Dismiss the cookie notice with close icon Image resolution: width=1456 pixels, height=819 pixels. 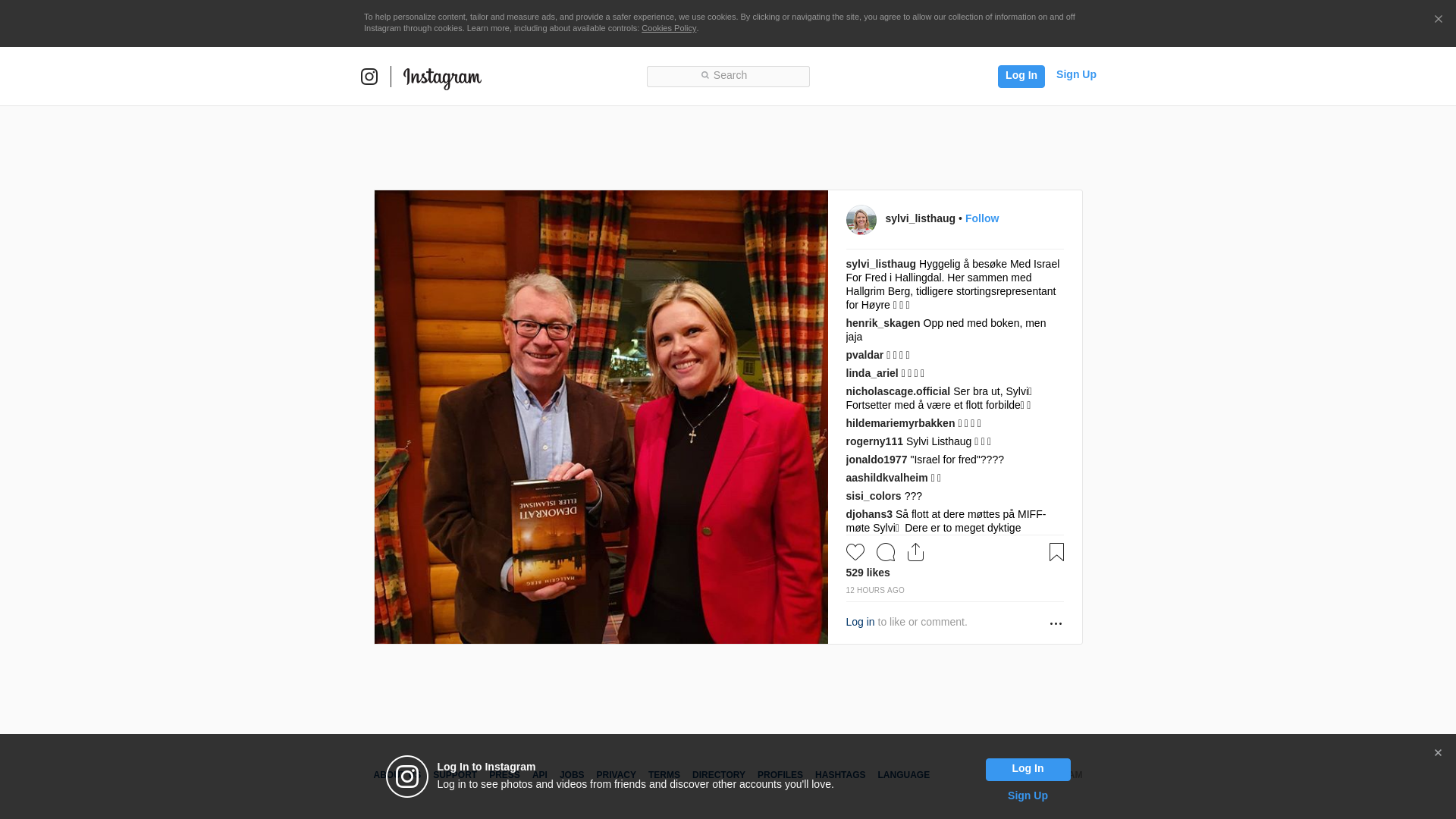click(1438, 20)
